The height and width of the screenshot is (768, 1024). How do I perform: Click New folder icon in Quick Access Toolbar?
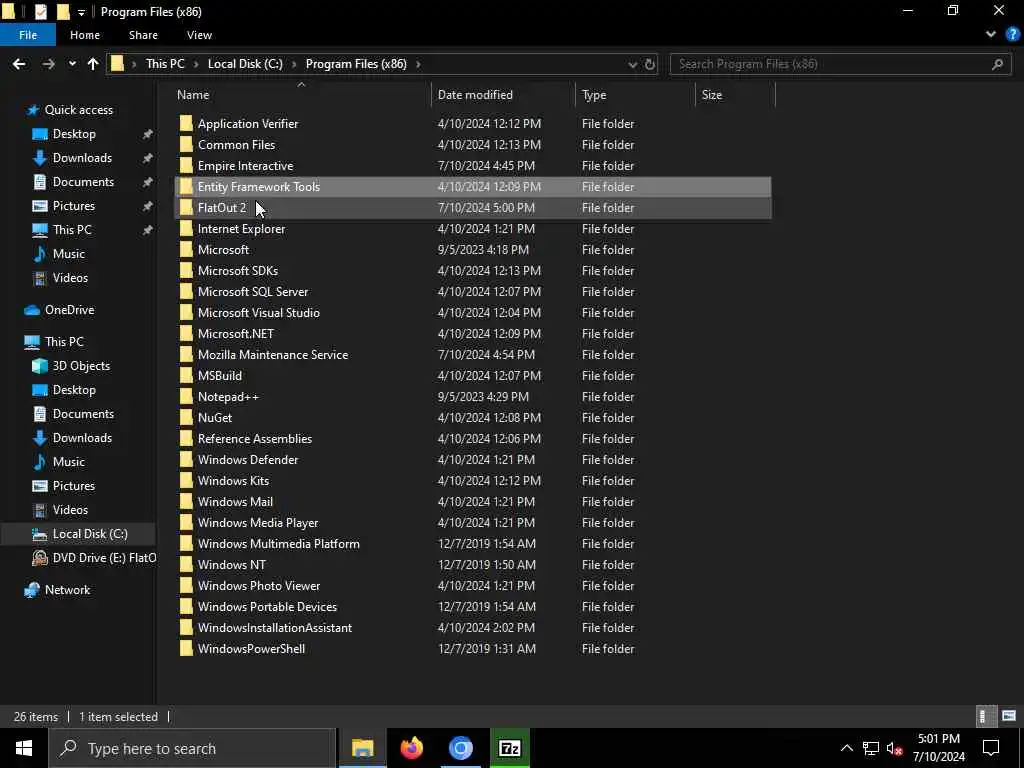[x=63, y=12]
